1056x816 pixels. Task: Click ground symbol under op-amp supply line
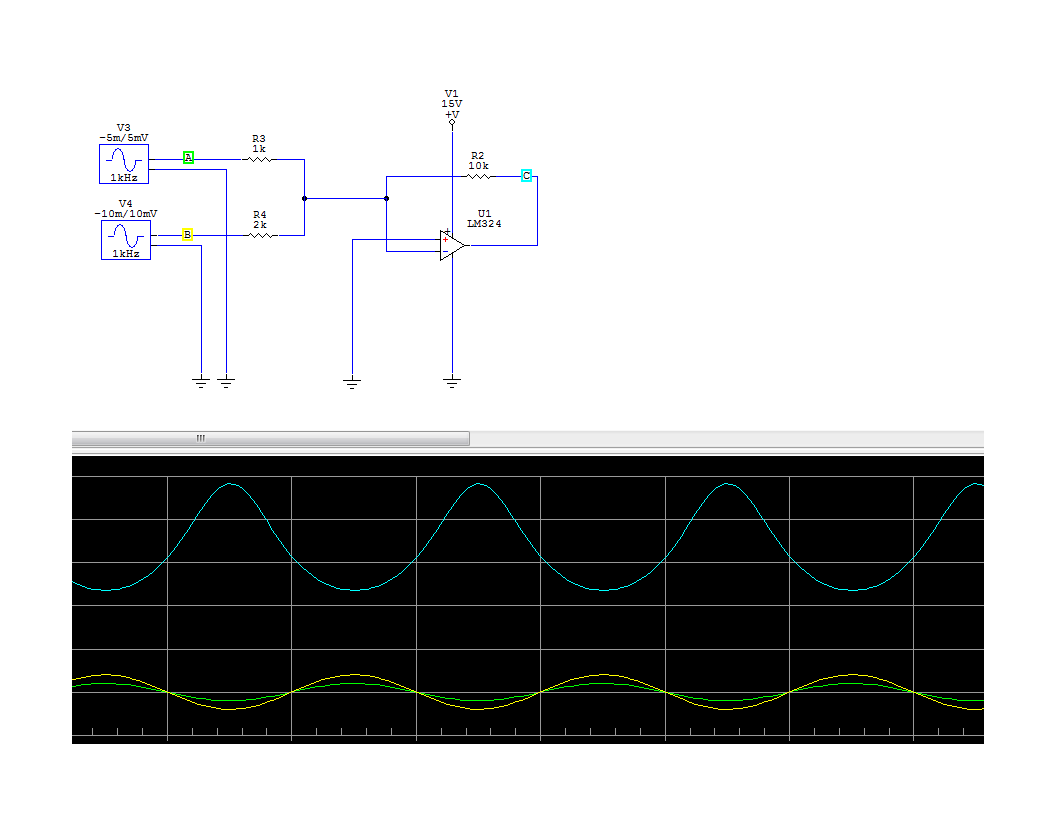pyautogui.click(x=452, y=382)
